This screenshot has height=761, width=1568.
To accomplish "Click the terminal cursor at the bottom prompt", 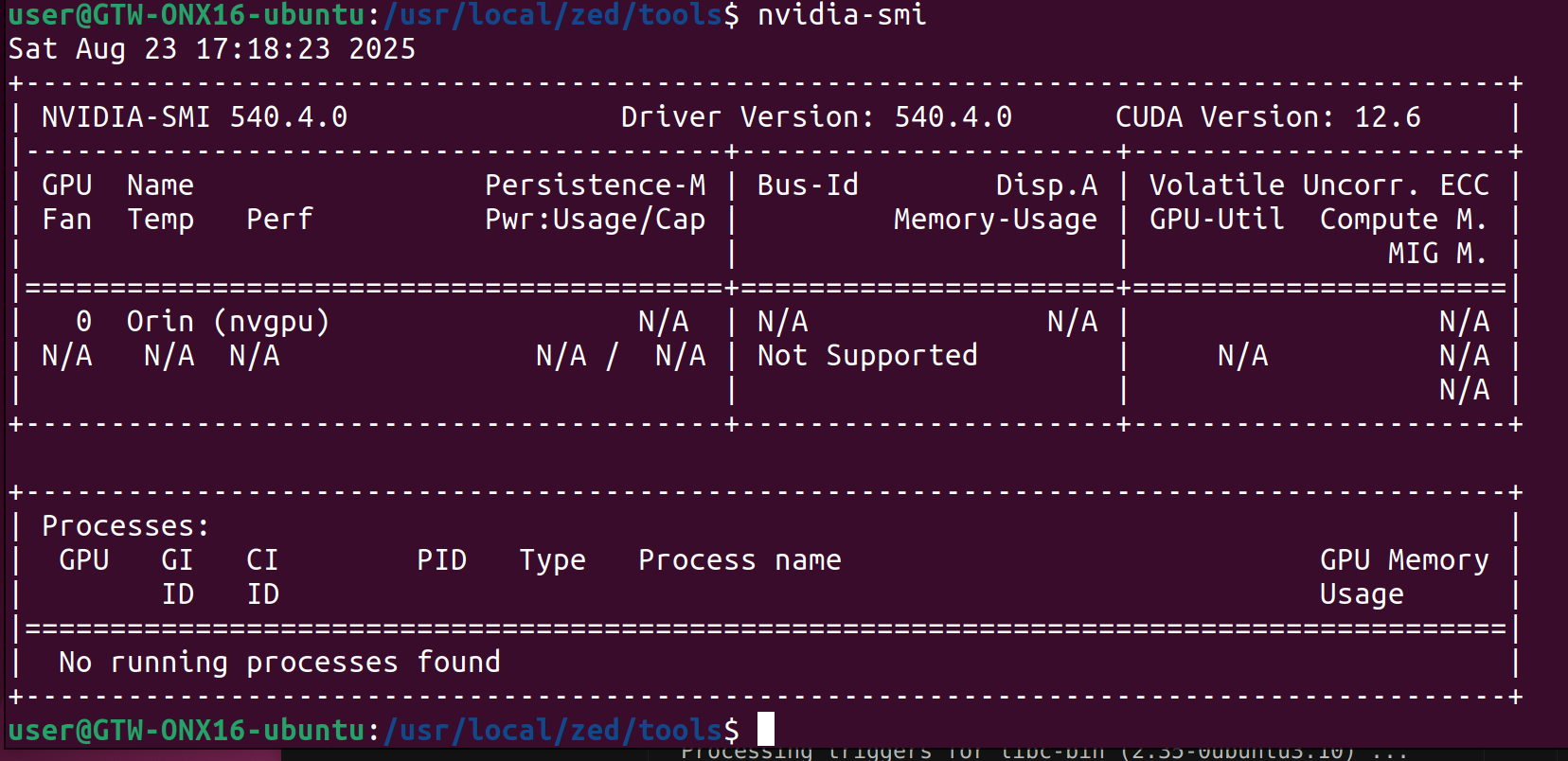I will (765, 730).
